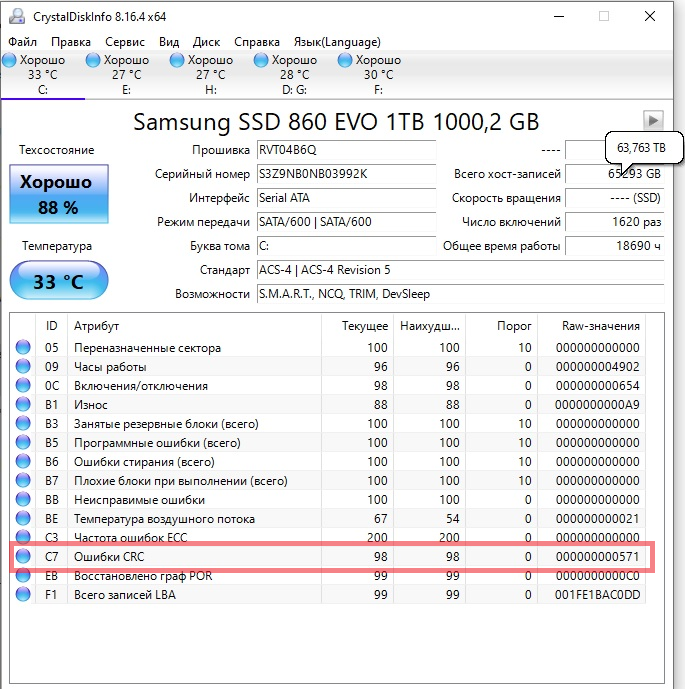Select the Ошибки CRC attribute row

(328, 556)
